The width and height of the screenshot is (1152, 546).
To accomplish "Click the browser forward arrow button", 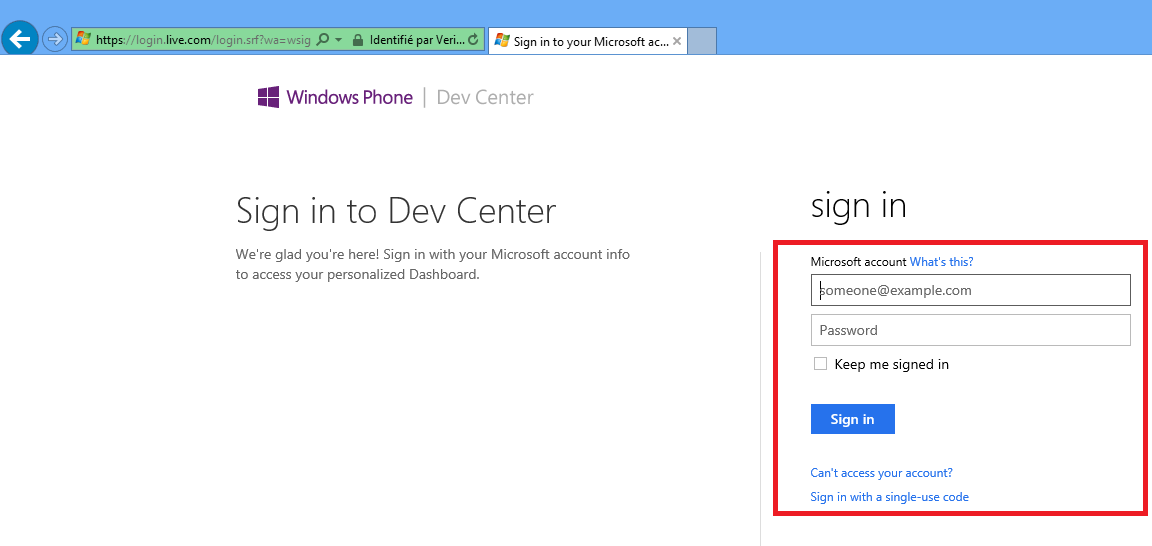I will (x=55, y=39).
